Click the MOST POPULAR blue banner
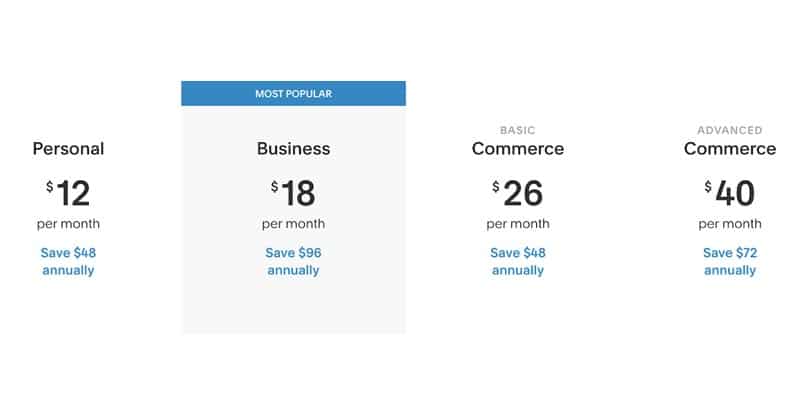800x400 pixels. [x=293, y=93]
